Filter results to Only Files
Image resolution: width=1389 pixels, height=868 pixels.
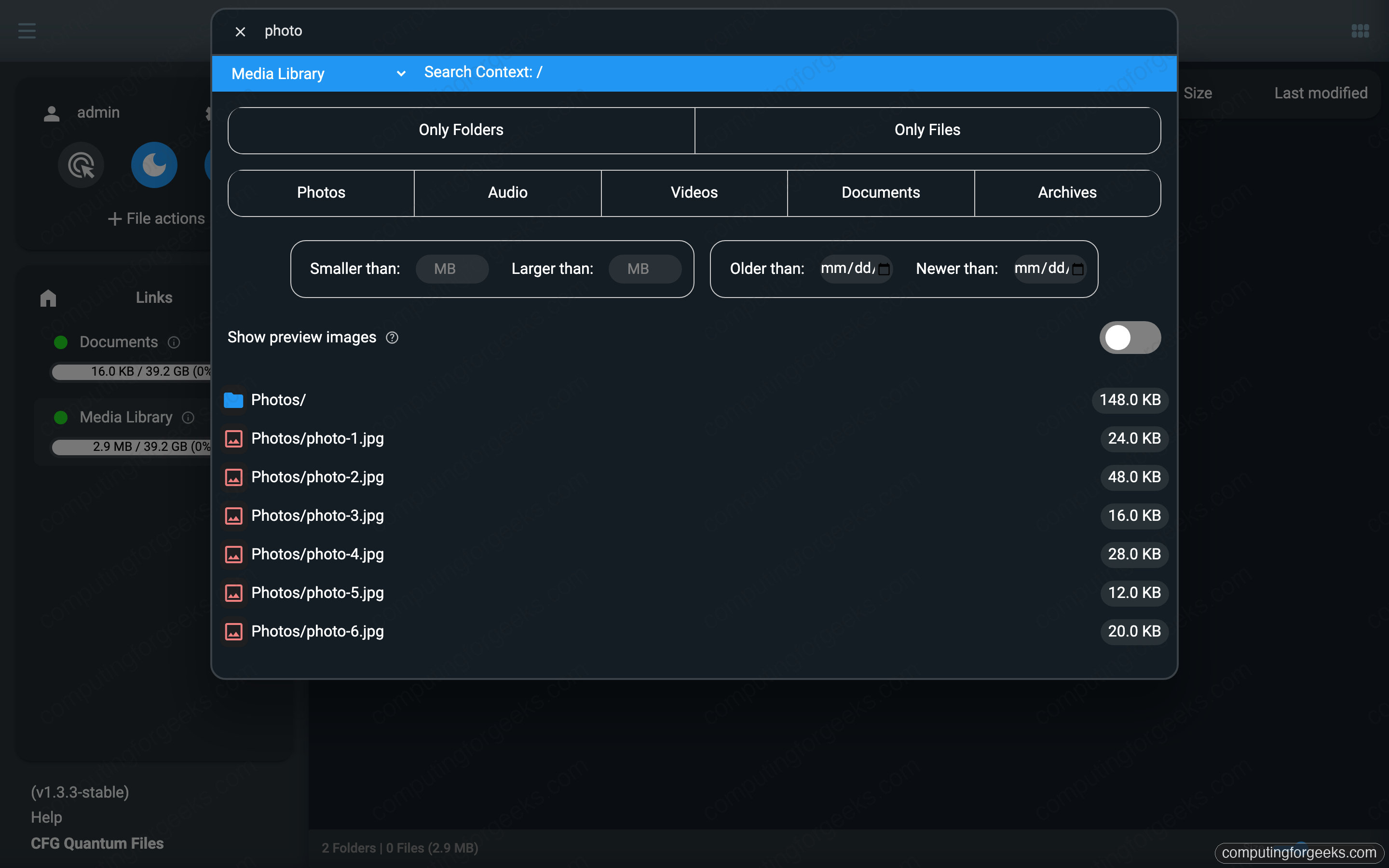pos(927,130)
